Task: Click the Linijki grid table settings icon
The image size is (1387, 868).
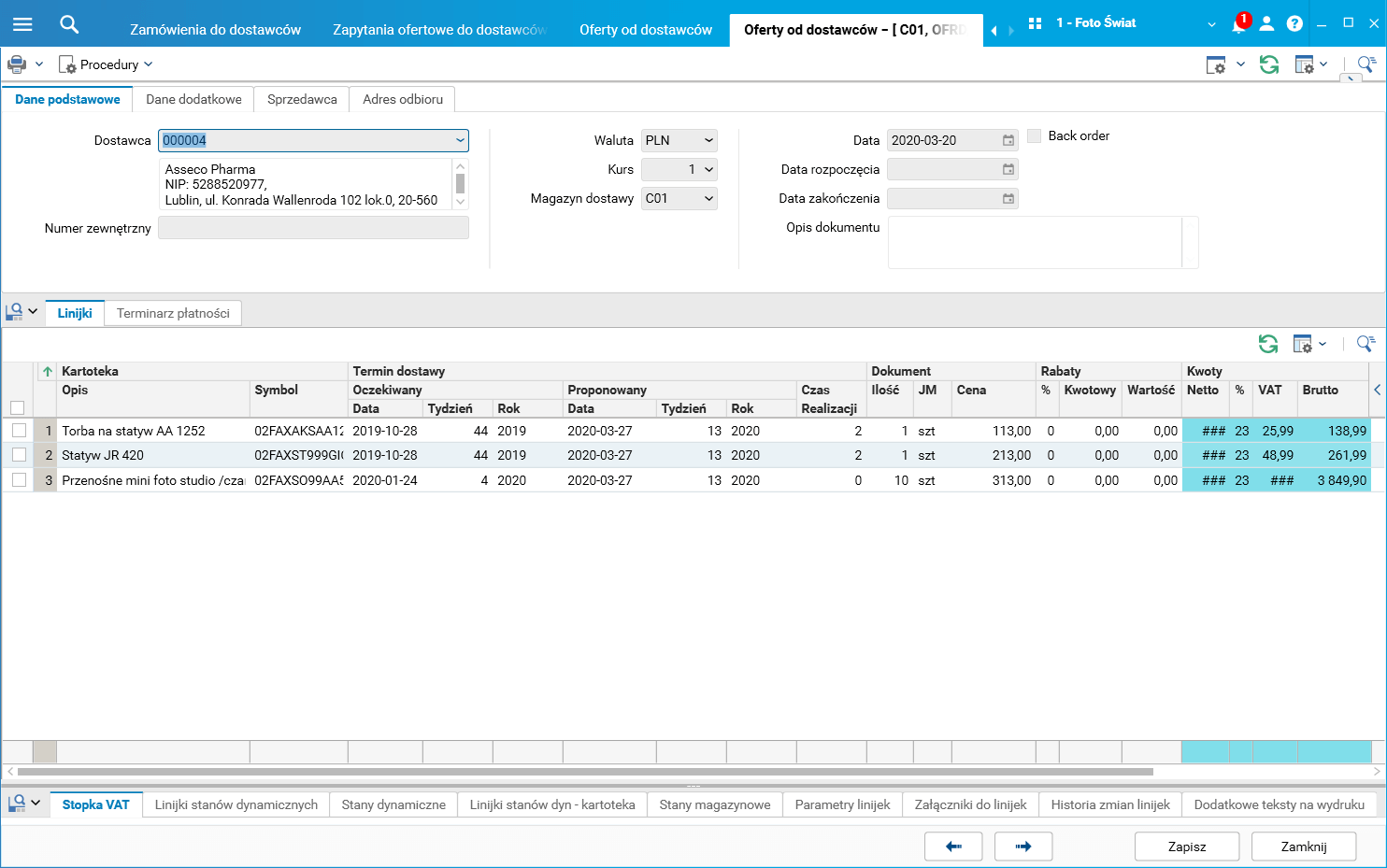Action: (1303, 344)
